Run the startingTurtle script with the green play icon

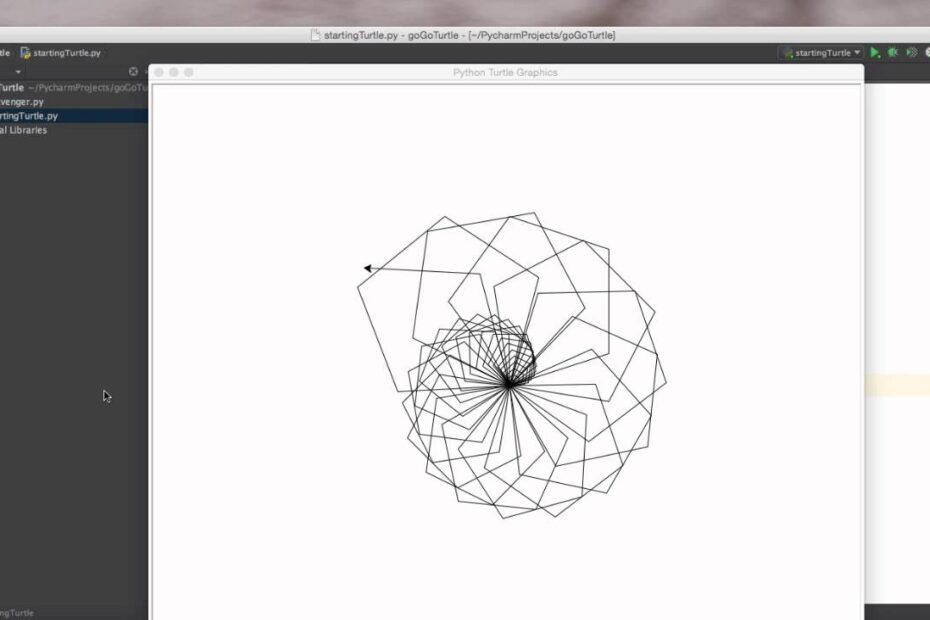875,52
